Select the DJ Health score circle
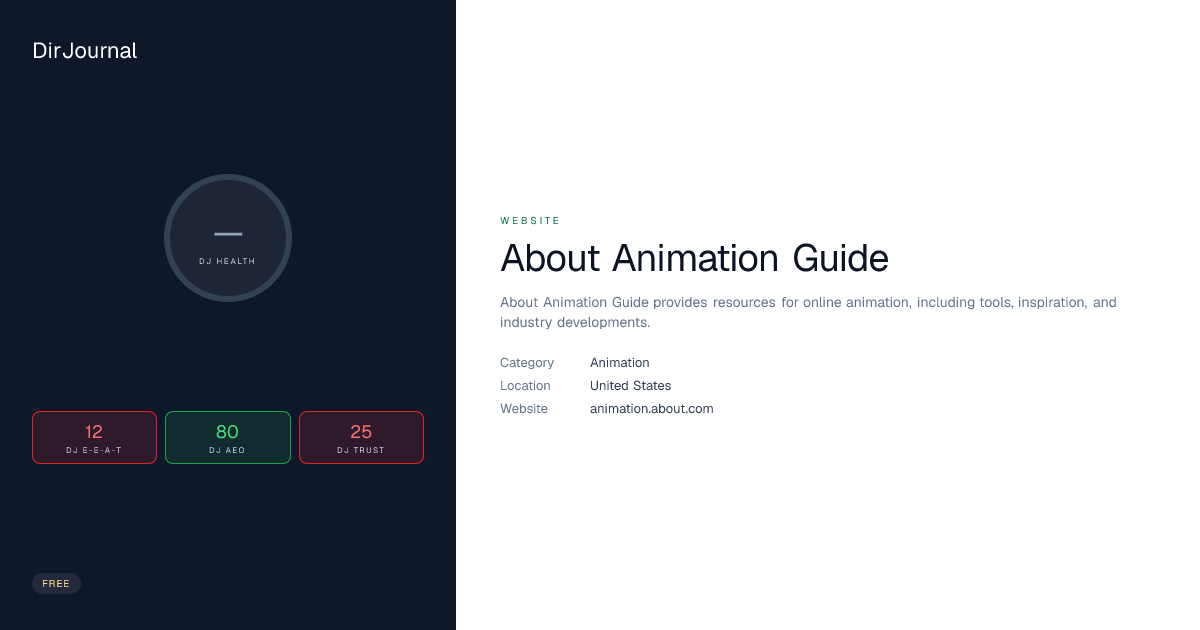The height and width of the screenshot is (630, 1200). pos(228,238)
